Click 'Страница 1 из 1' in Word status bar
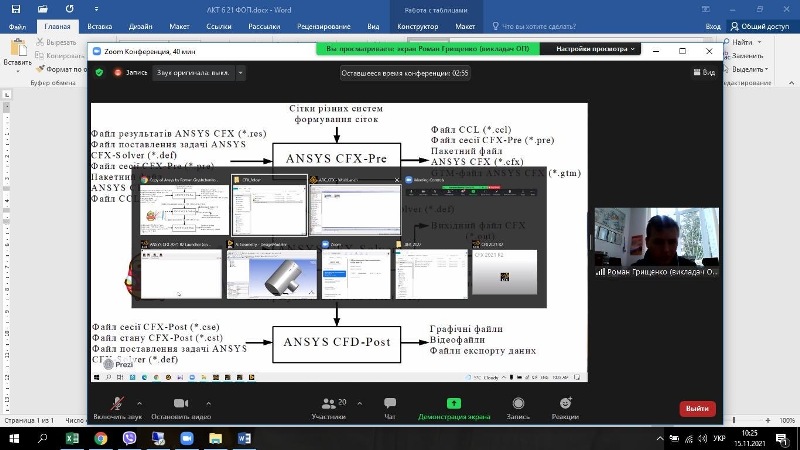Viewport: 800px width, 450px height. pyautogui.click(x=29, y=420)
